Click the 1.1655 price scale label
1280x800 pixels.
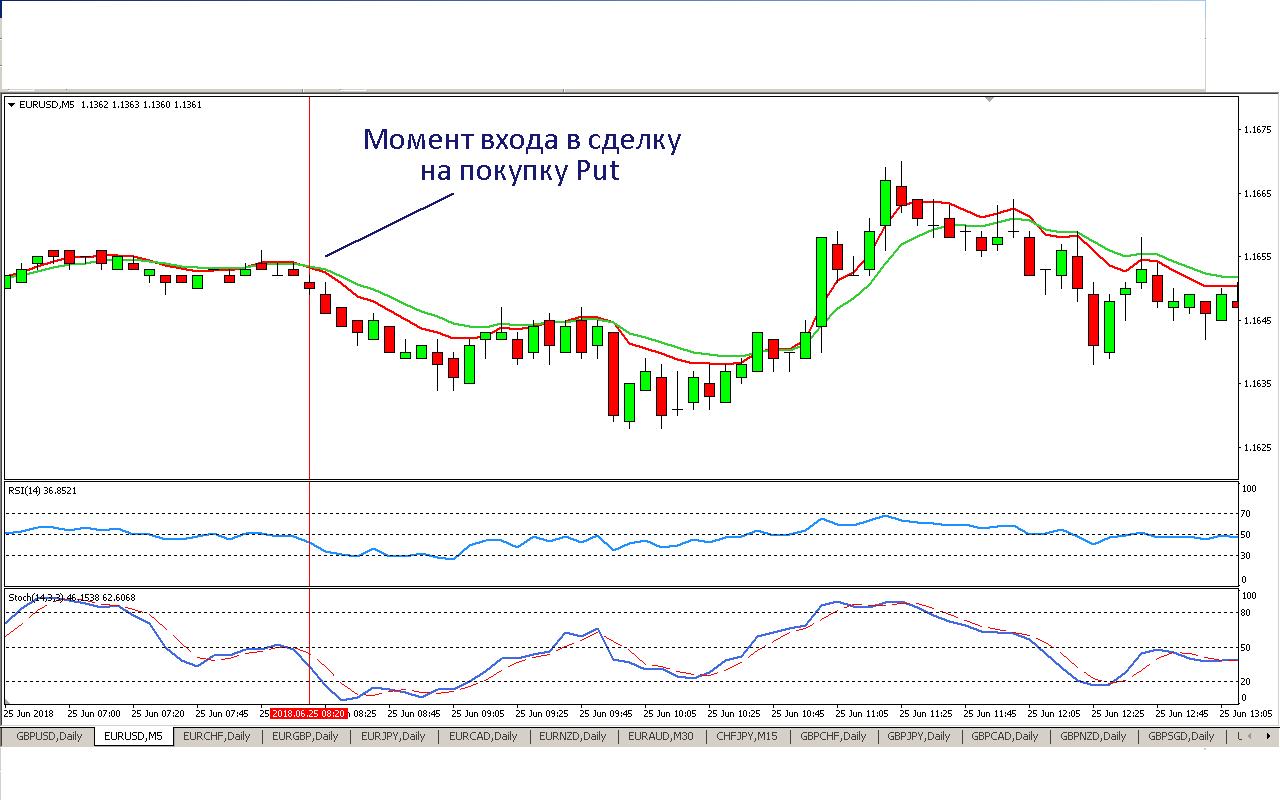[x=1256, y=257]
